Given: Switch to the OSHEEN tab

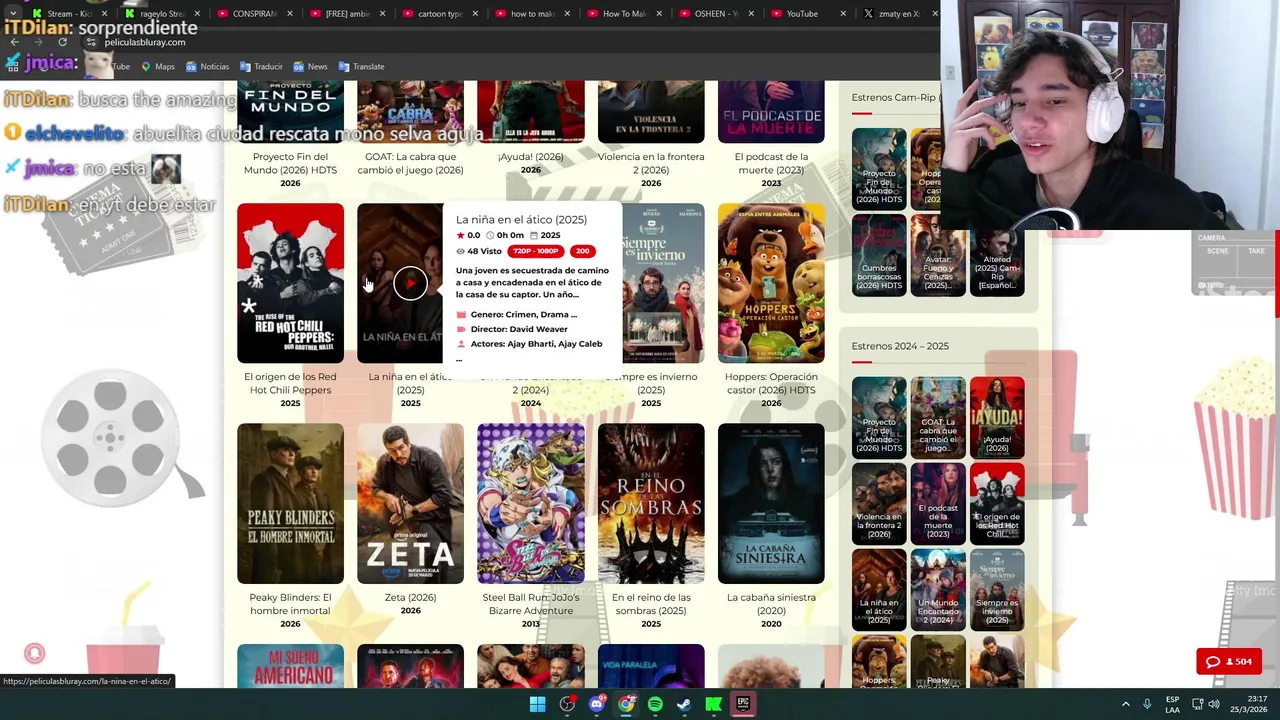Looking at the screenshot, I should (718, 14).
